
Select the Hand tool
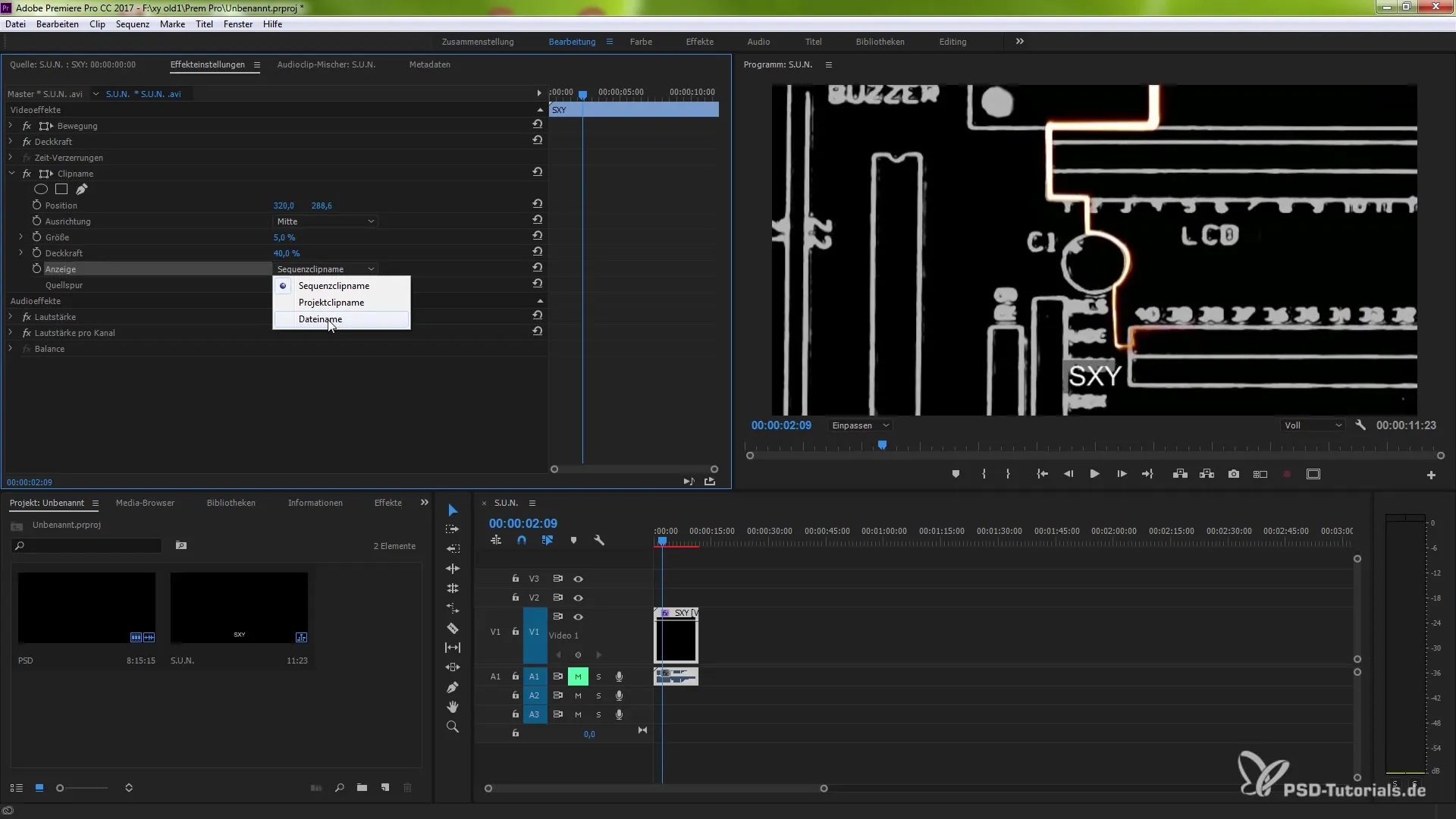point(453,707)
